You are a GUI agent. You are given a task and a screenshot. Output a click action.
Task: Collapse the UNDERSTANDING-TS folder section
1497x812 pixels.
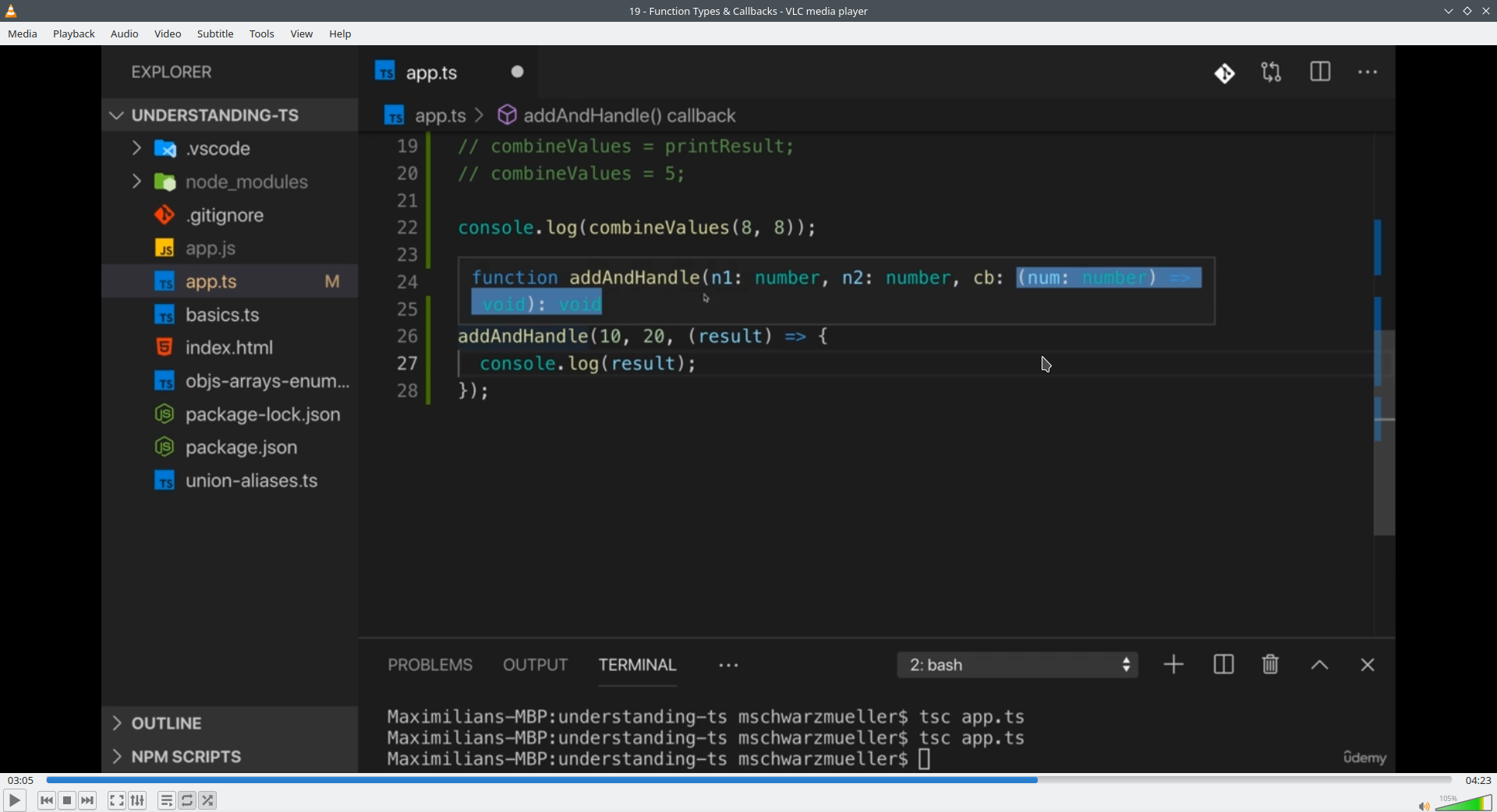[230, 115]
